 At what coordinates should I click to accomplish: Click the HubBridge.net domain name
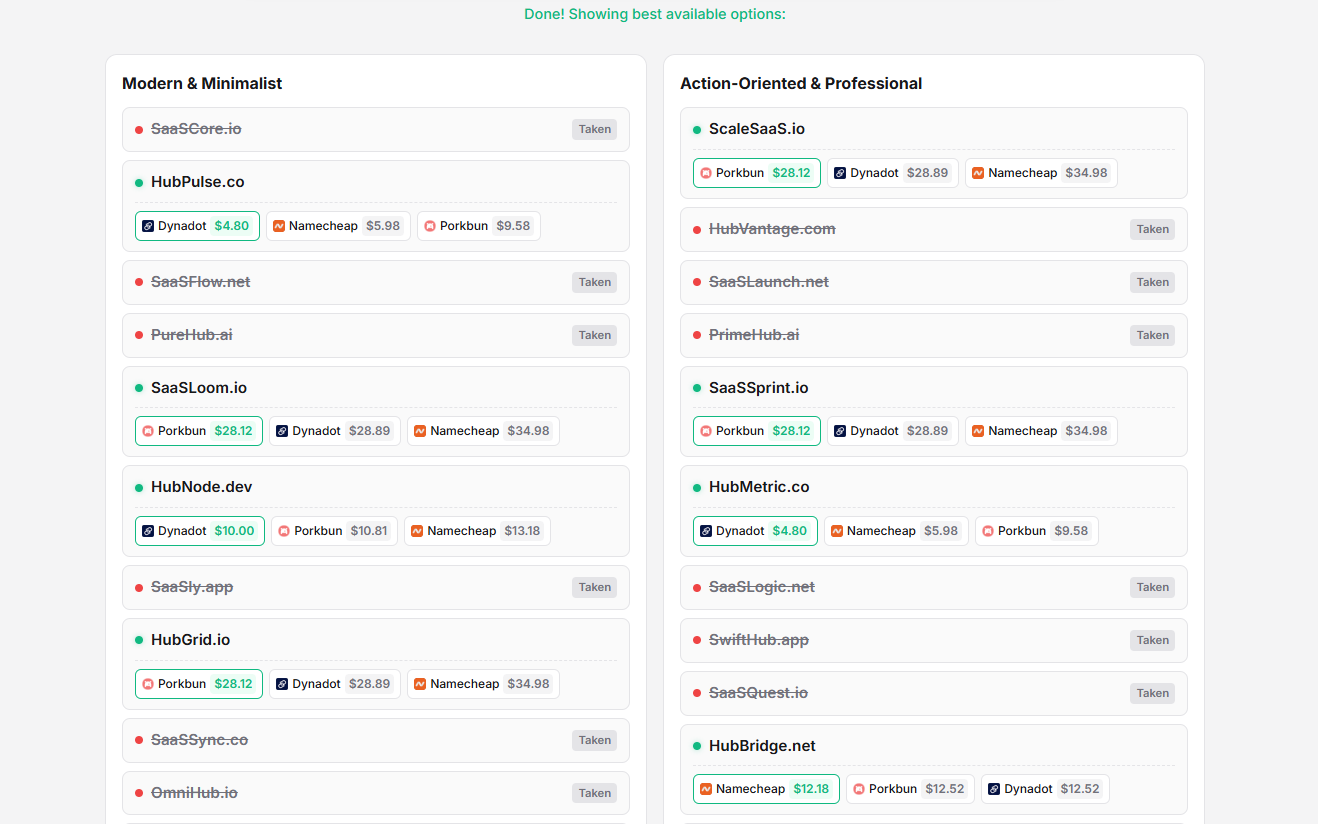[x=762, y=746]
